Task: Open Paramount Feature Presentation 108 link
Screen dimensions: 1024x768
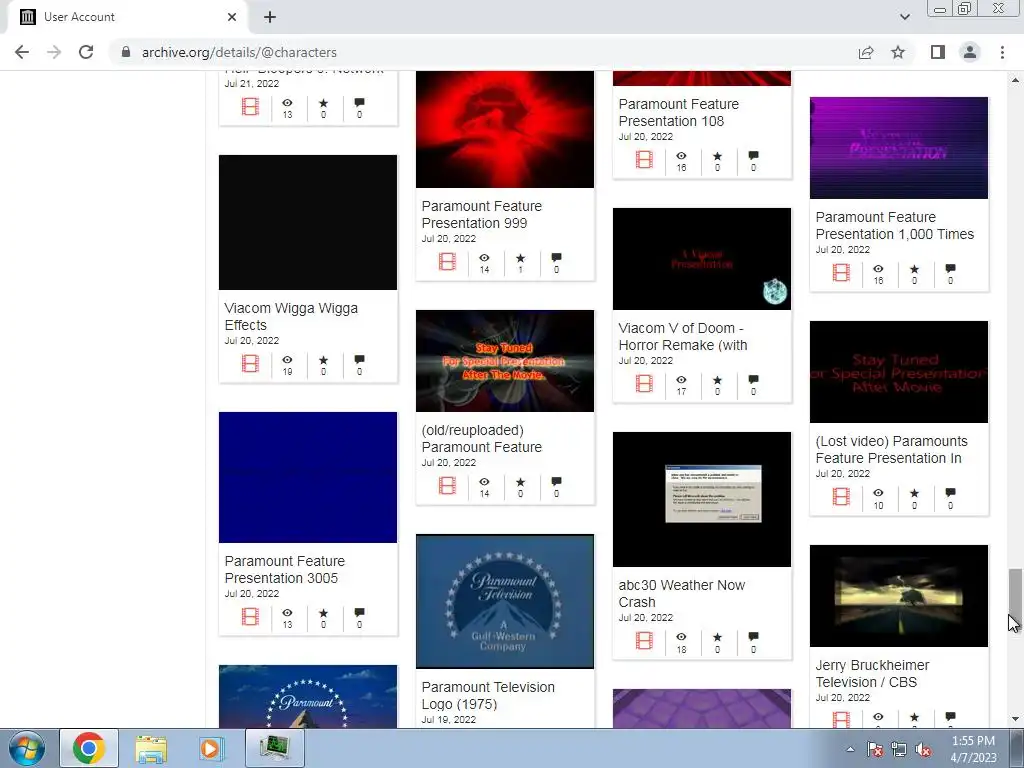Action: pos(679,112)
